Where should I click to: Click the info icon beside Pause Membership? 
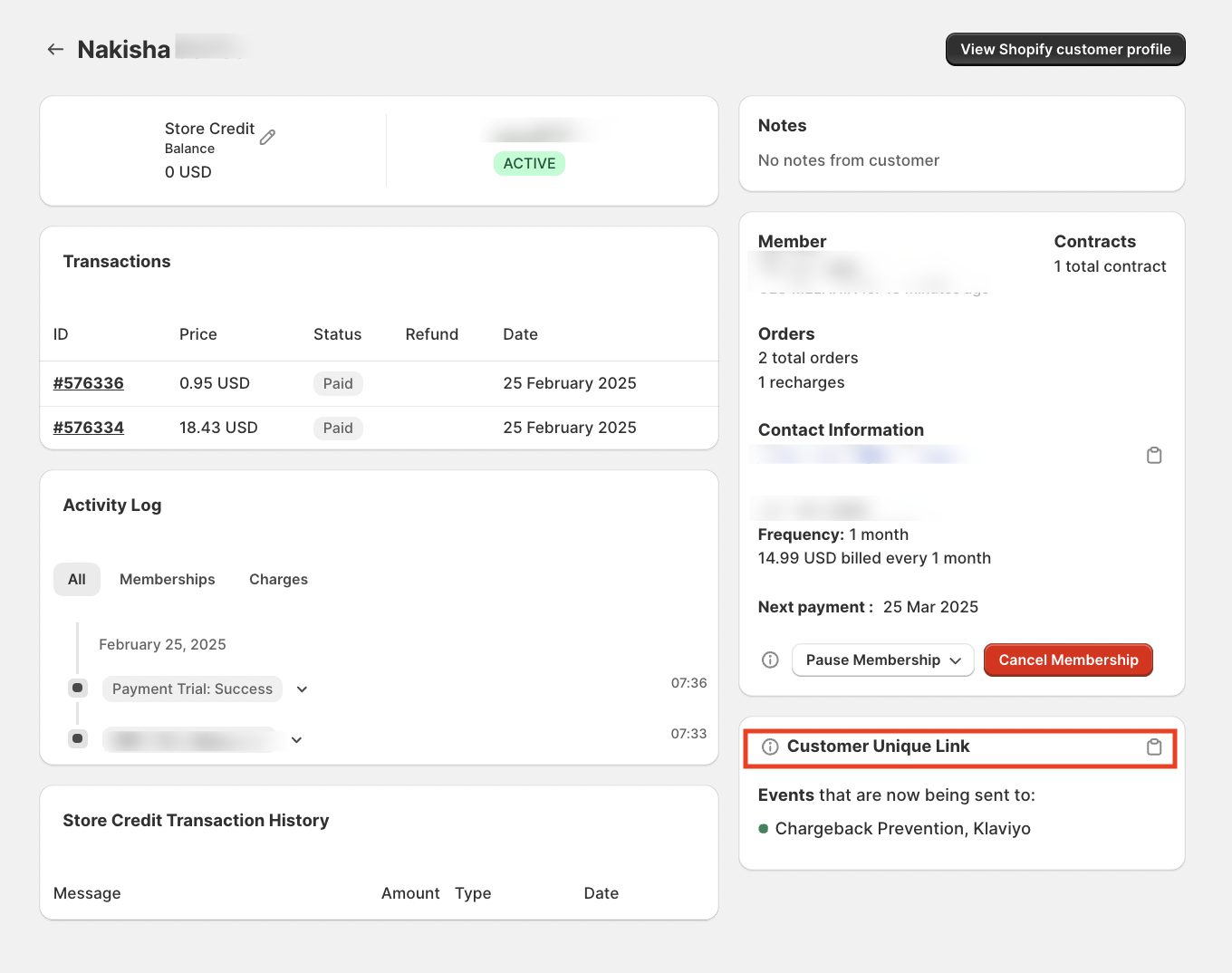[769, 660]
